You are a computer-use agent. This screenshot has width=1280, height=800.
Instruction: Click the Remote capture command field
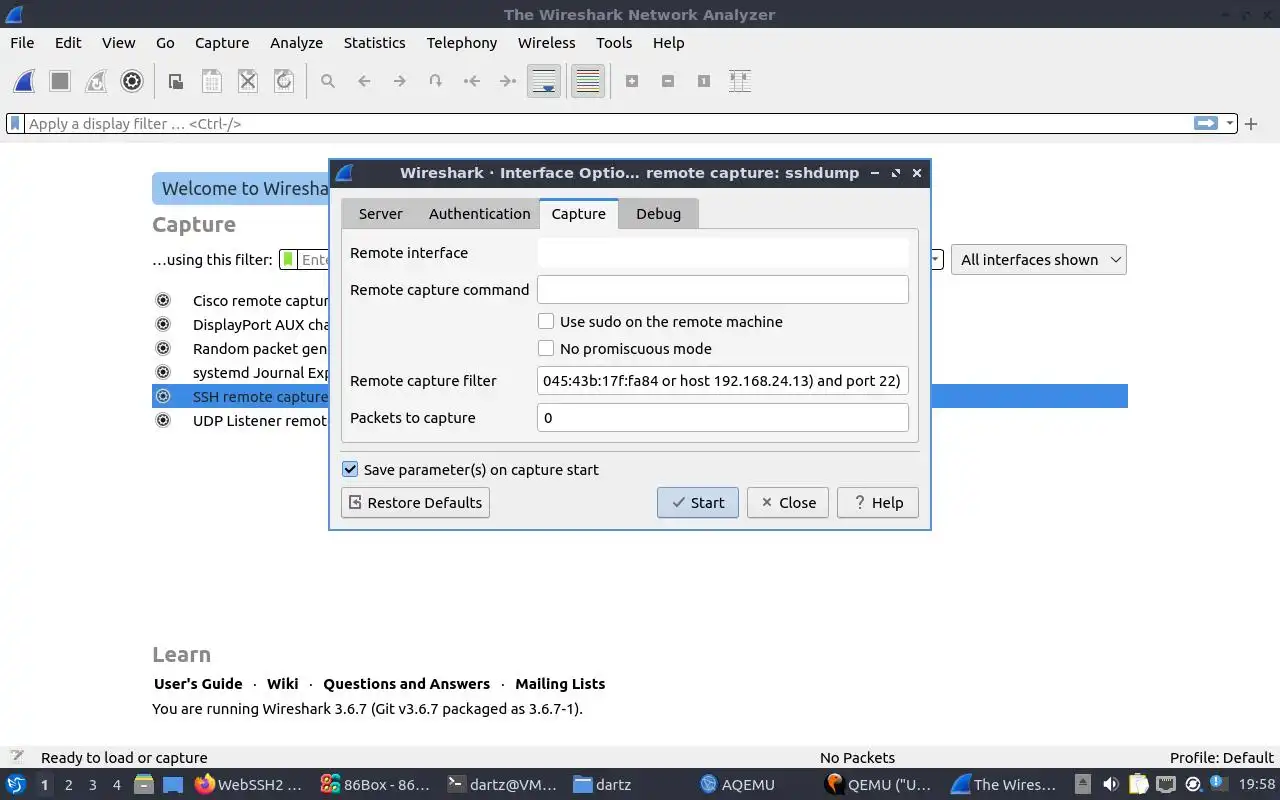coord(723,289)
